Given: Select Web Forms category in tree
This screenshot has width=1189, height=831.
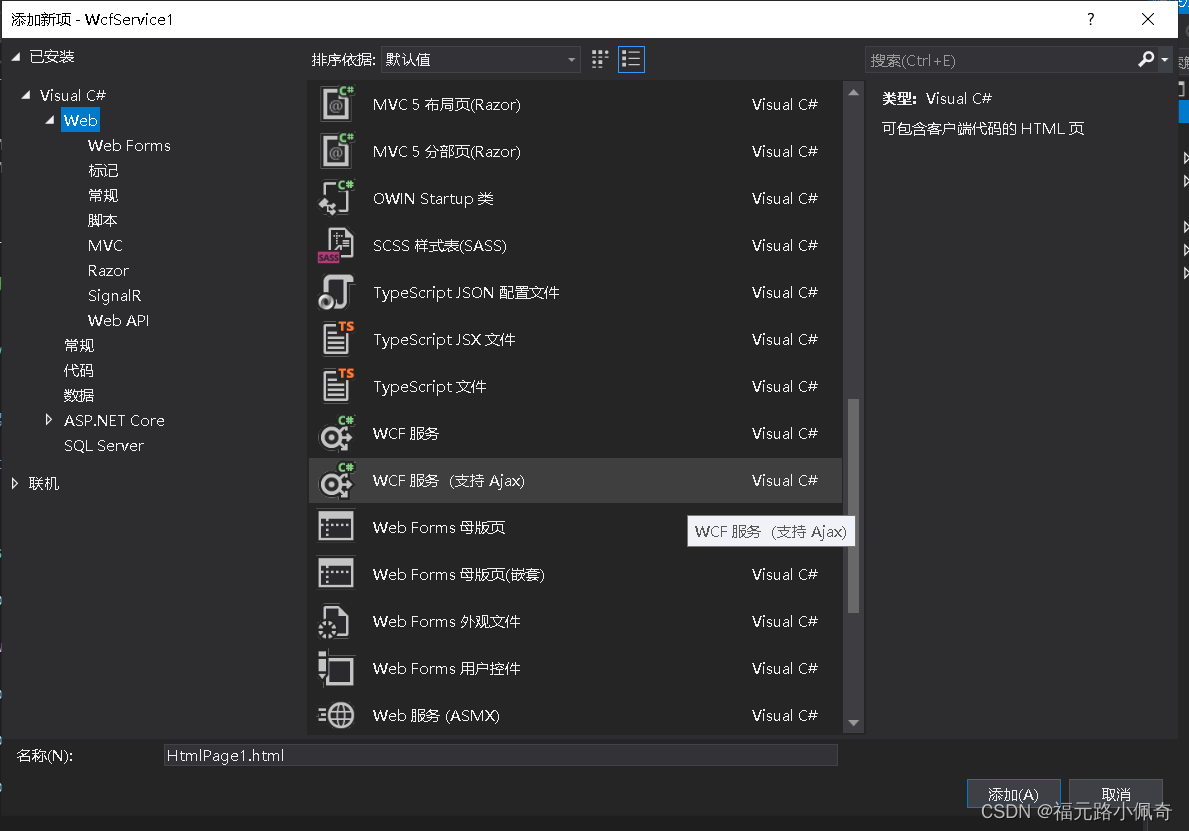Looking at the screenshot, I should point(129,145).
